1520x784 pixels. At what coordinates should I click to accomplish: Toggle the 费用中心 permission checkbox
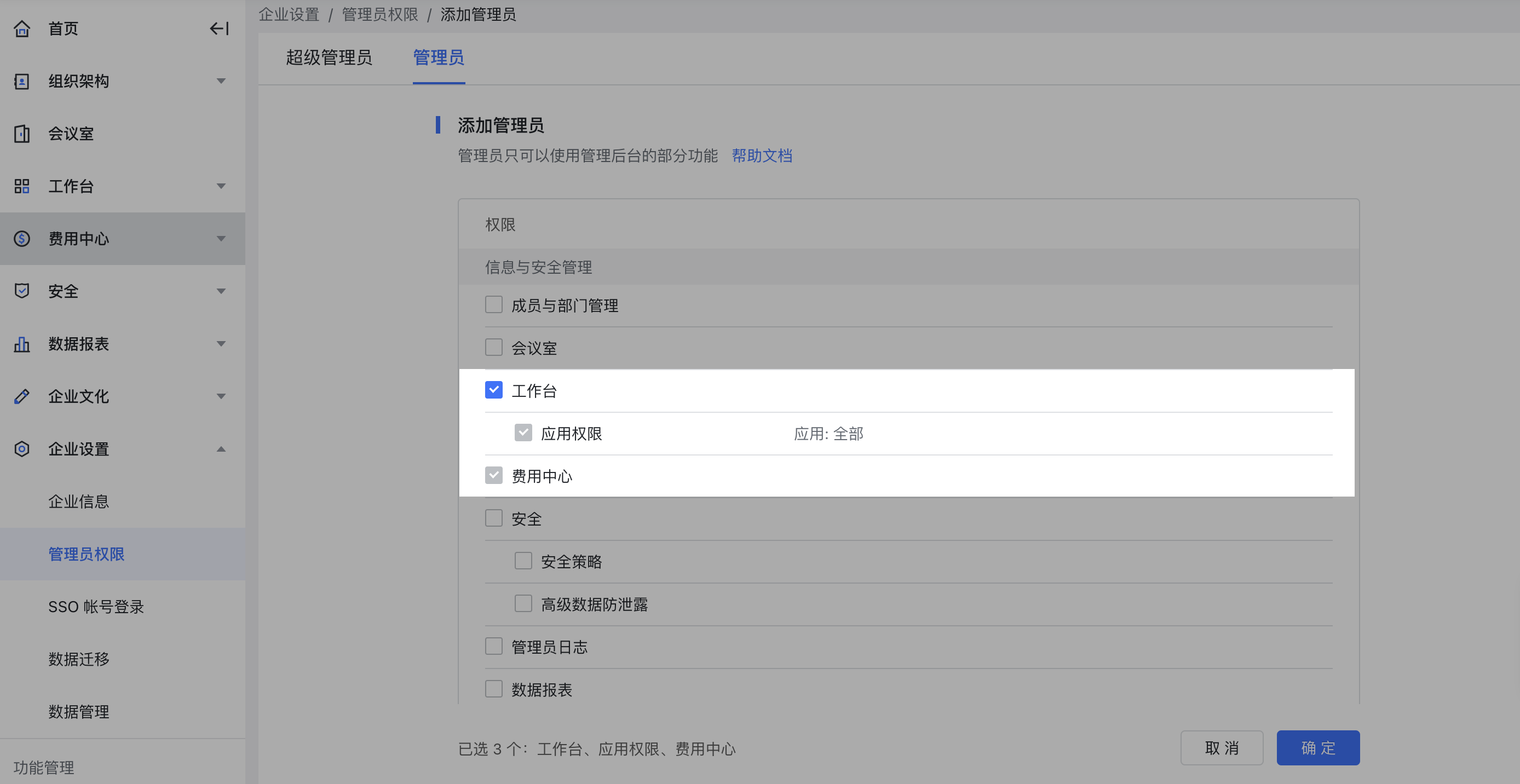click(x=494, y=475)
